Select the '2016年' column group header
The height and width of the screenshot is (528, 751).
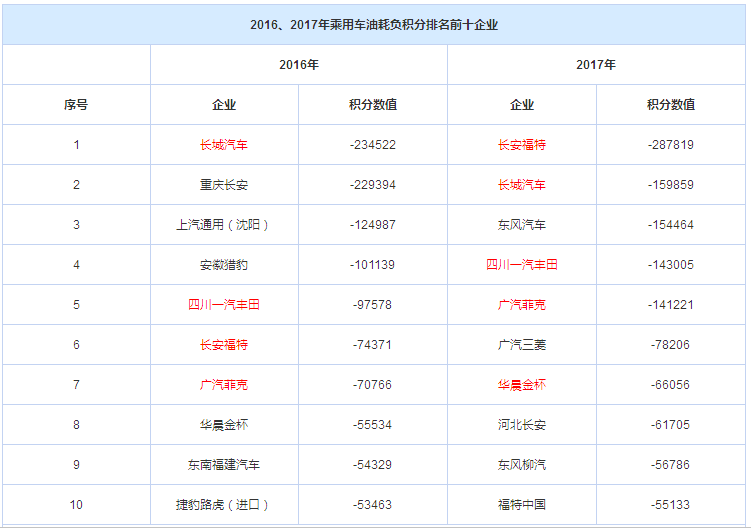[x=299, y=65]
